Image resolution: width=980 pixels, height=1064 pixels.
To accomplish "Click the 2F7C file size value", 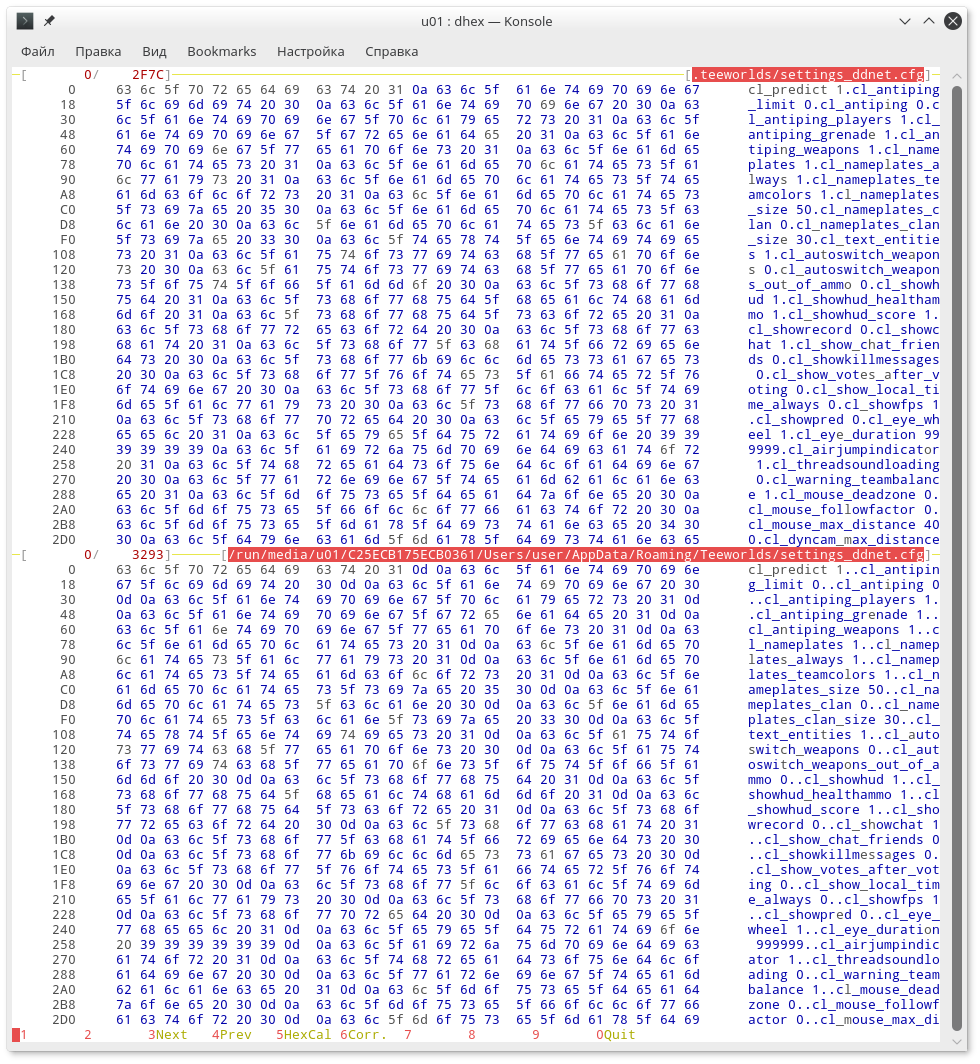I will coord(148,75).
